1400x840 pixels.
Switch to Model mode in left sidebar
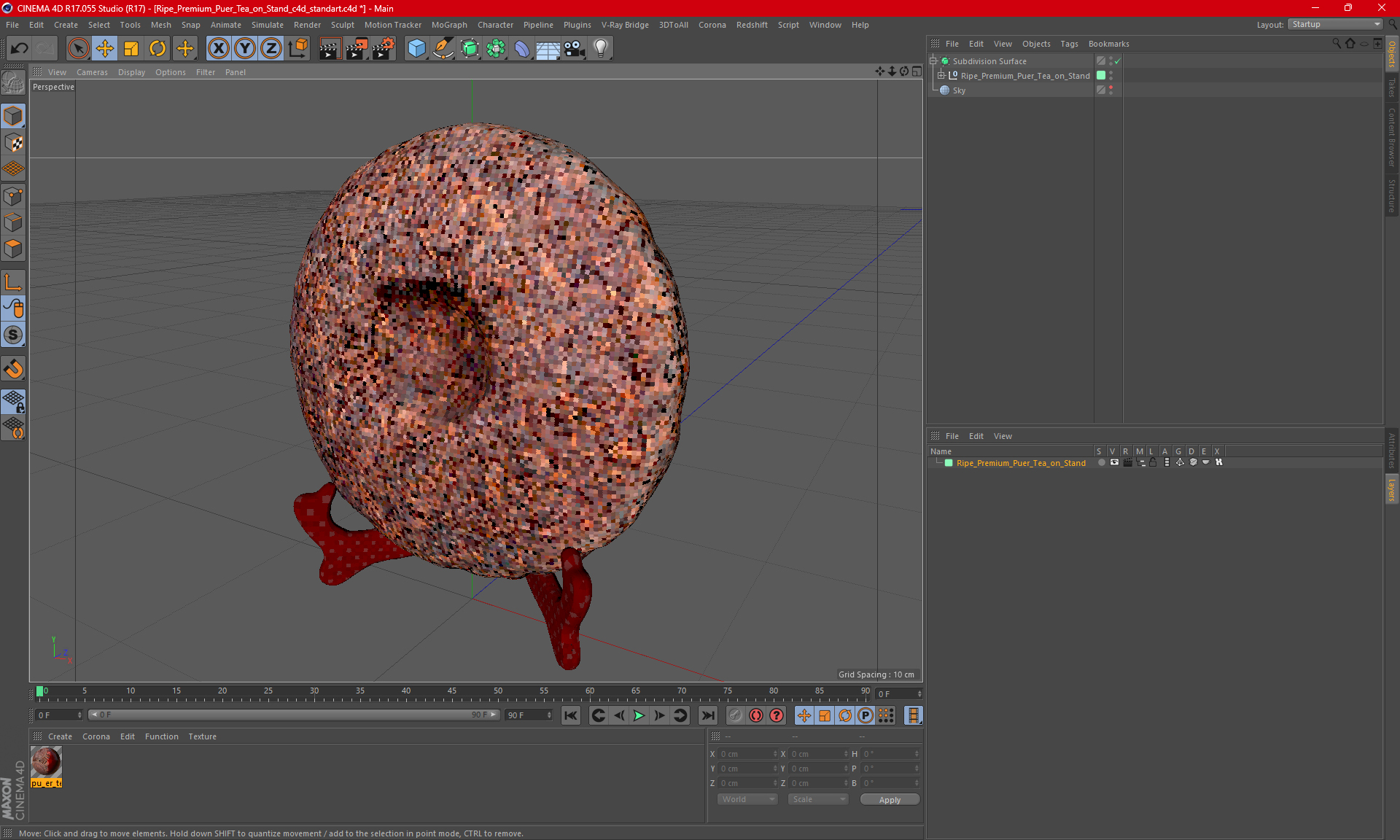[x=13, y=117]
